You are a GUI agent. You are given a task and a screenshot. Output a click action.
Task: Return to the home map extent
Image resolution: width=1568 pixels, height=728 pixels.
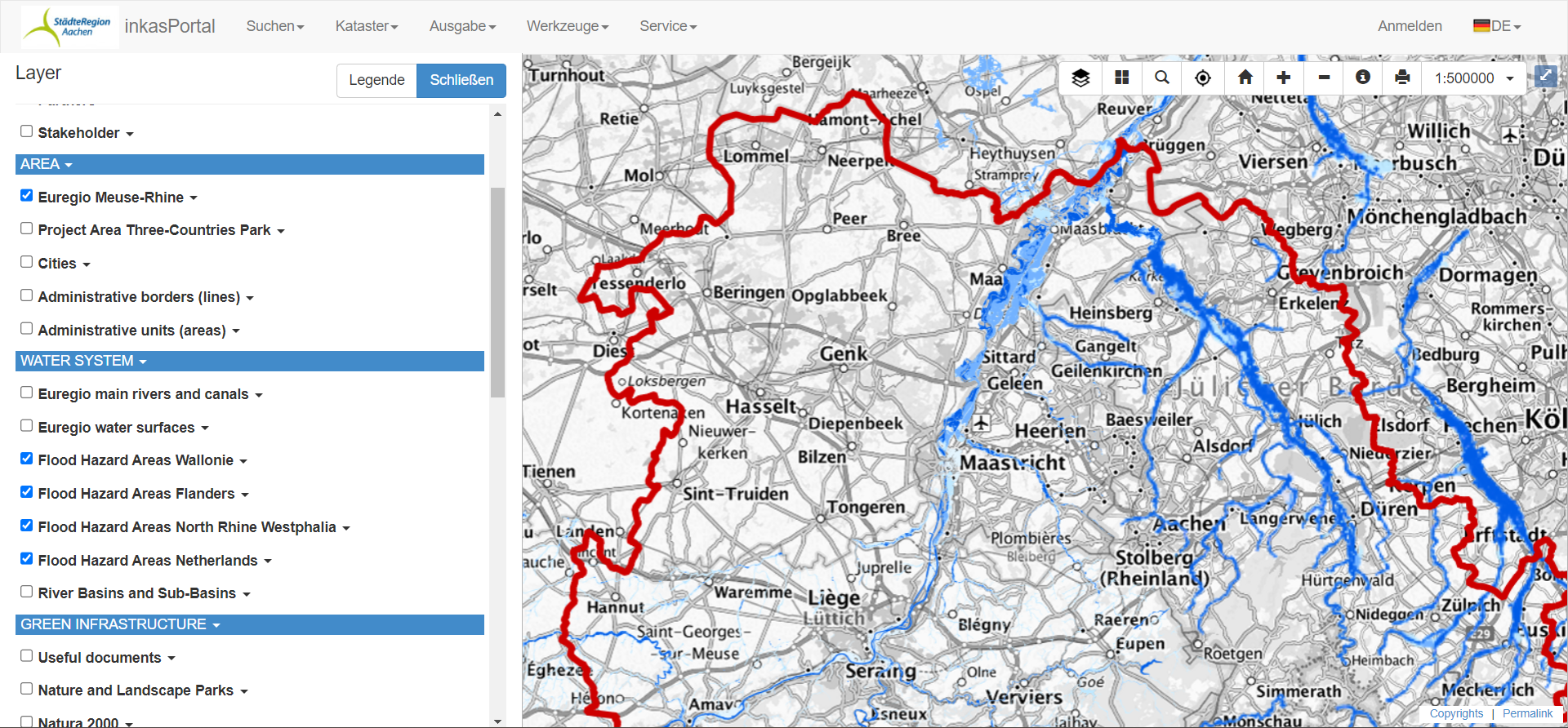click(1245, 78)
